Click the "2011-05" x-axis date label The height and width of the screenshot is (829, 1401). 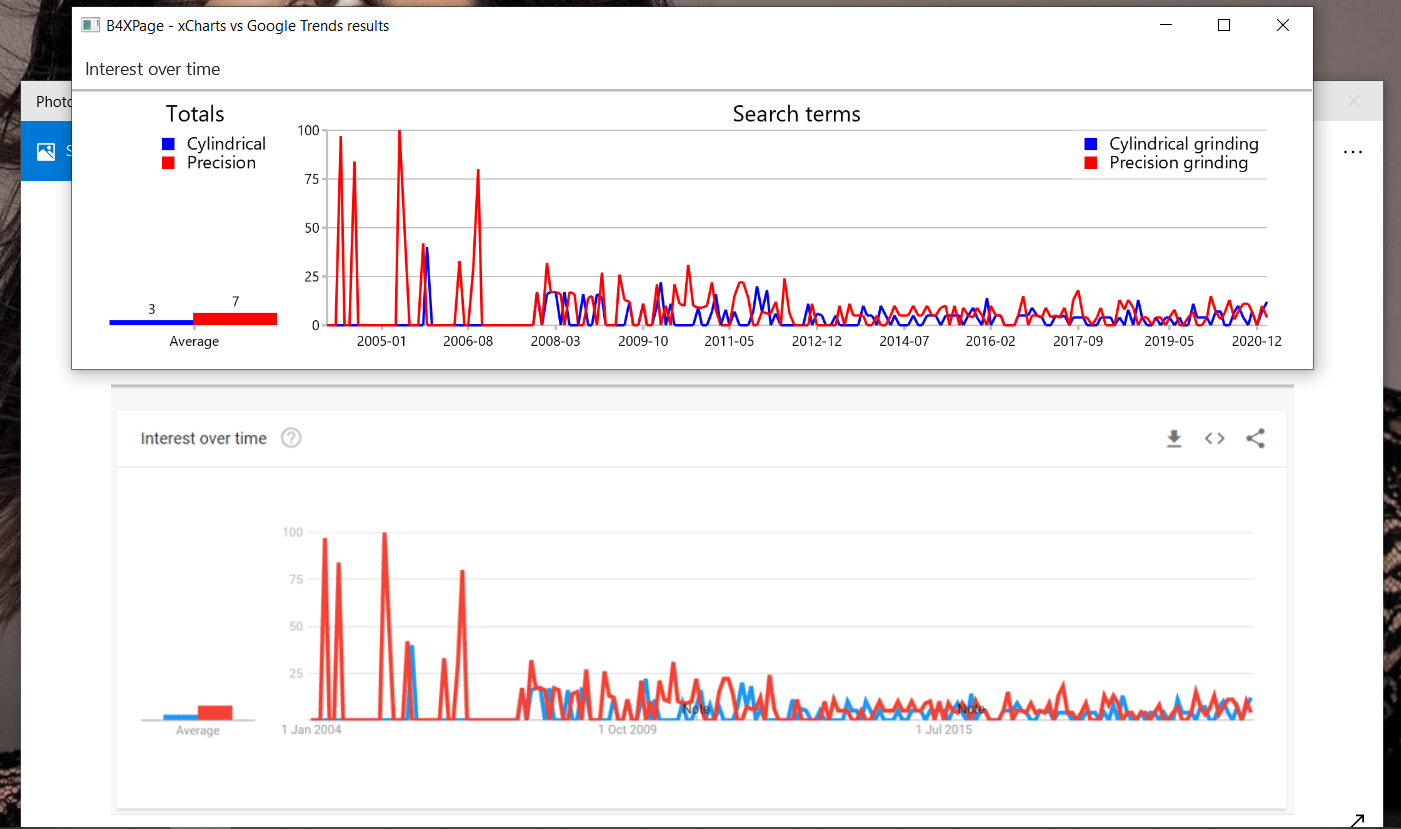click(730, 341)
